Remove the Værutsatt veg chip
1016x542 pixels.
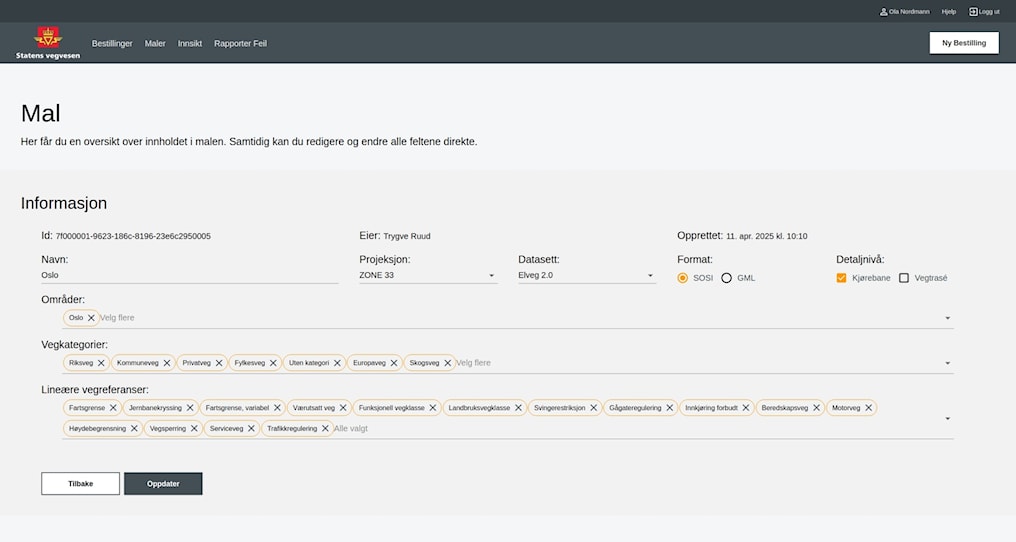point(343,408)
